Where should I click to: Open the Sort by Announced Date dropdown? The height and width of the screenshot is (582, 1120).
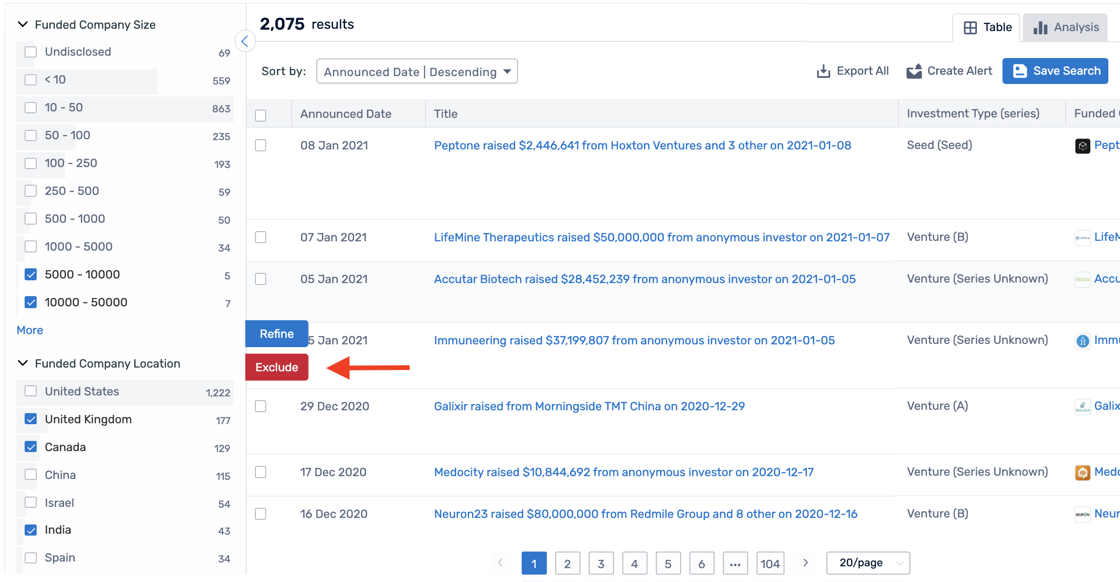pos(417,72)
